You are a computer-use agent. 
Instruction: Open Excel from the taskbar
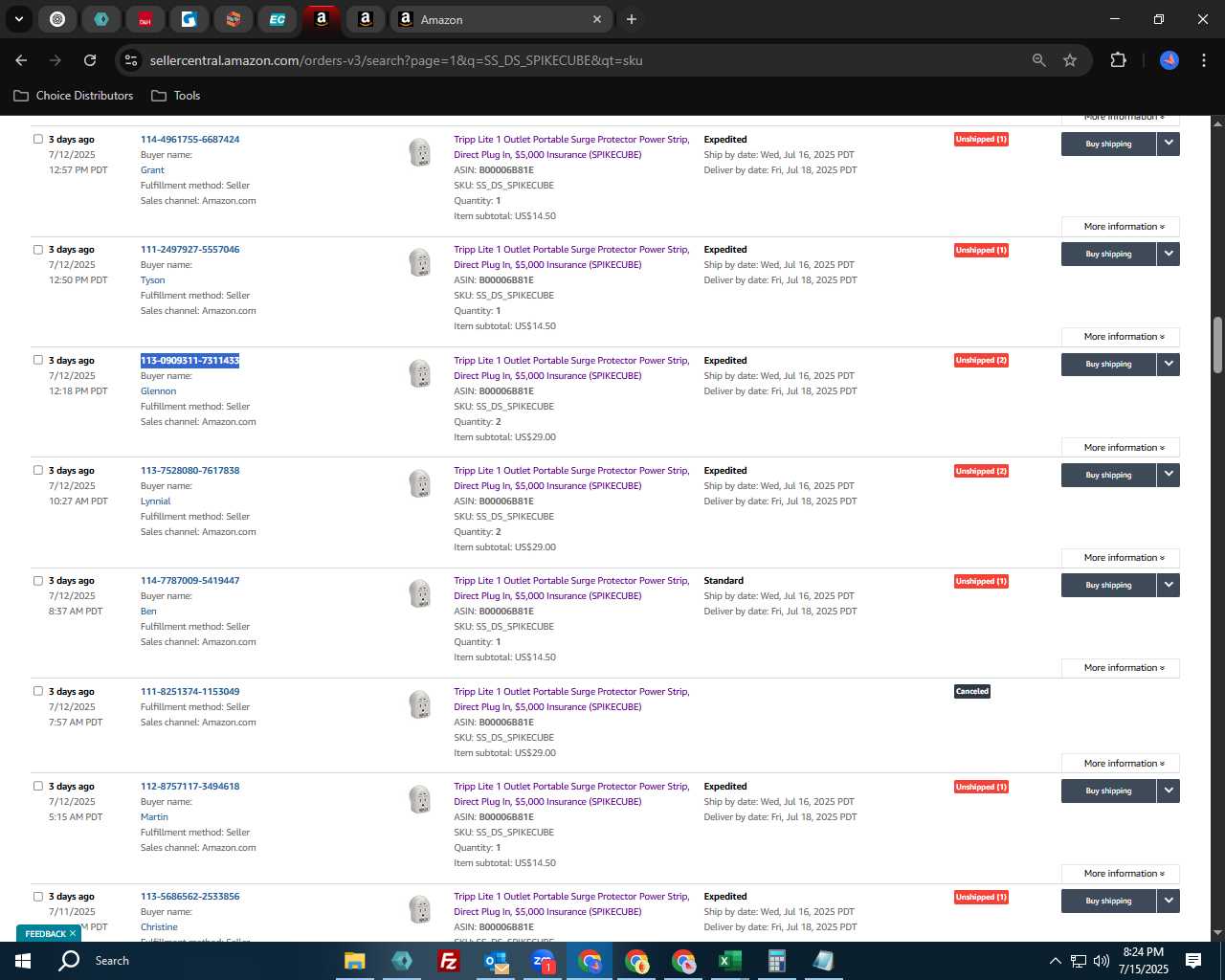(729, 961)
